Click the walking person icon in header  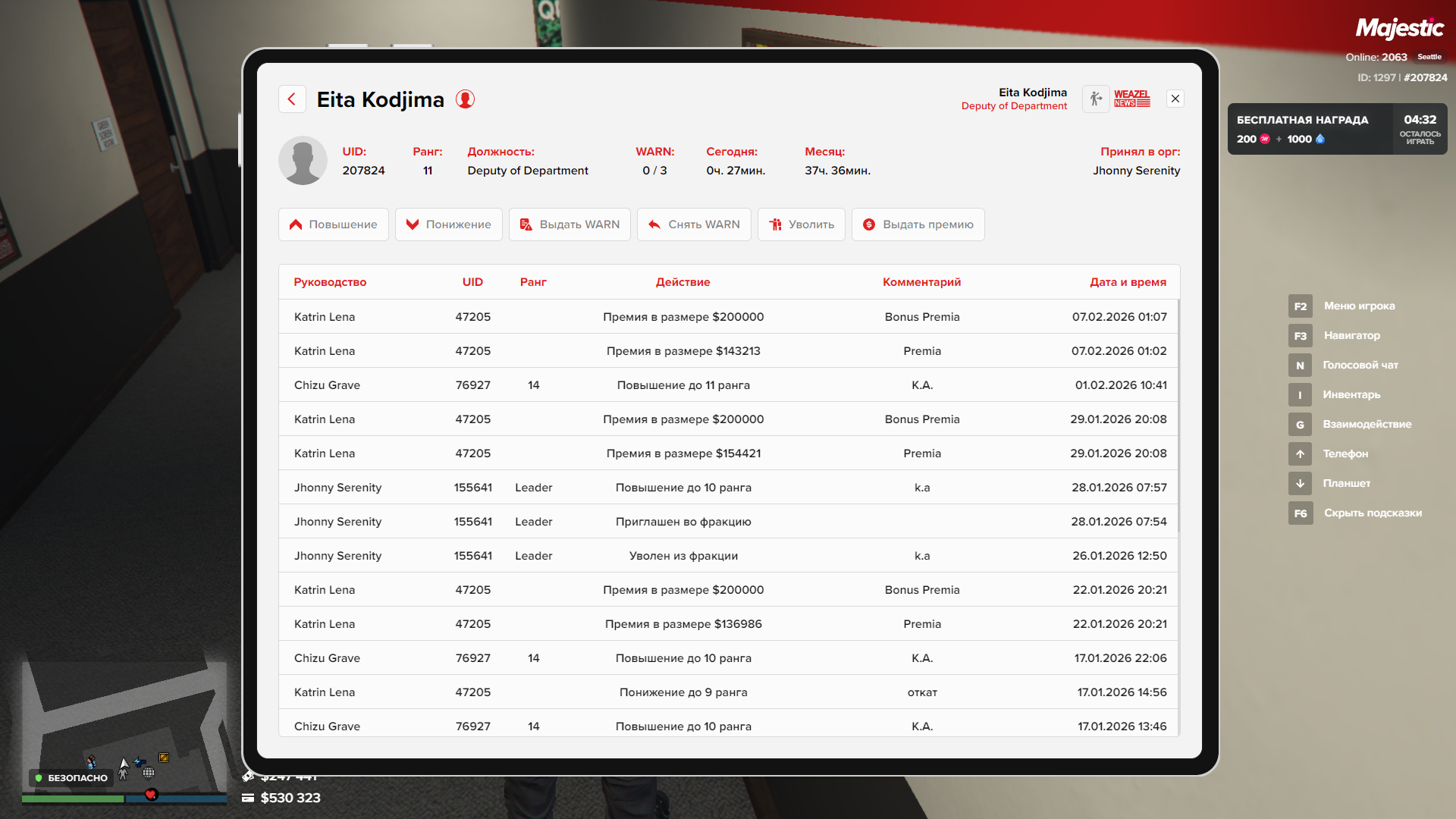pos(1095,99)
